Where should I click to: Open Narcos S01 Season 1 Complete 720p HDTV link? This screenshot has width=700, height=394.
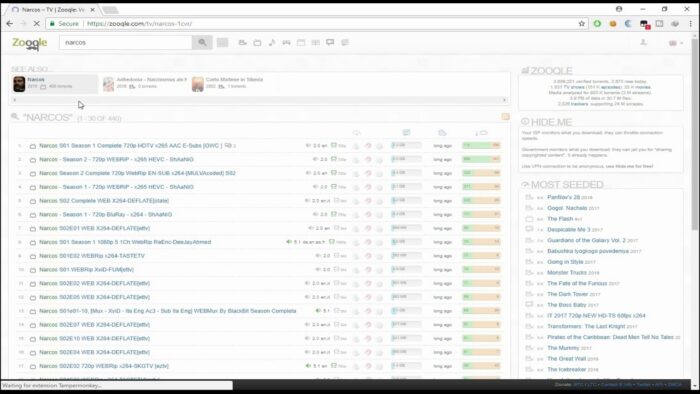click(x=130, y=145)
